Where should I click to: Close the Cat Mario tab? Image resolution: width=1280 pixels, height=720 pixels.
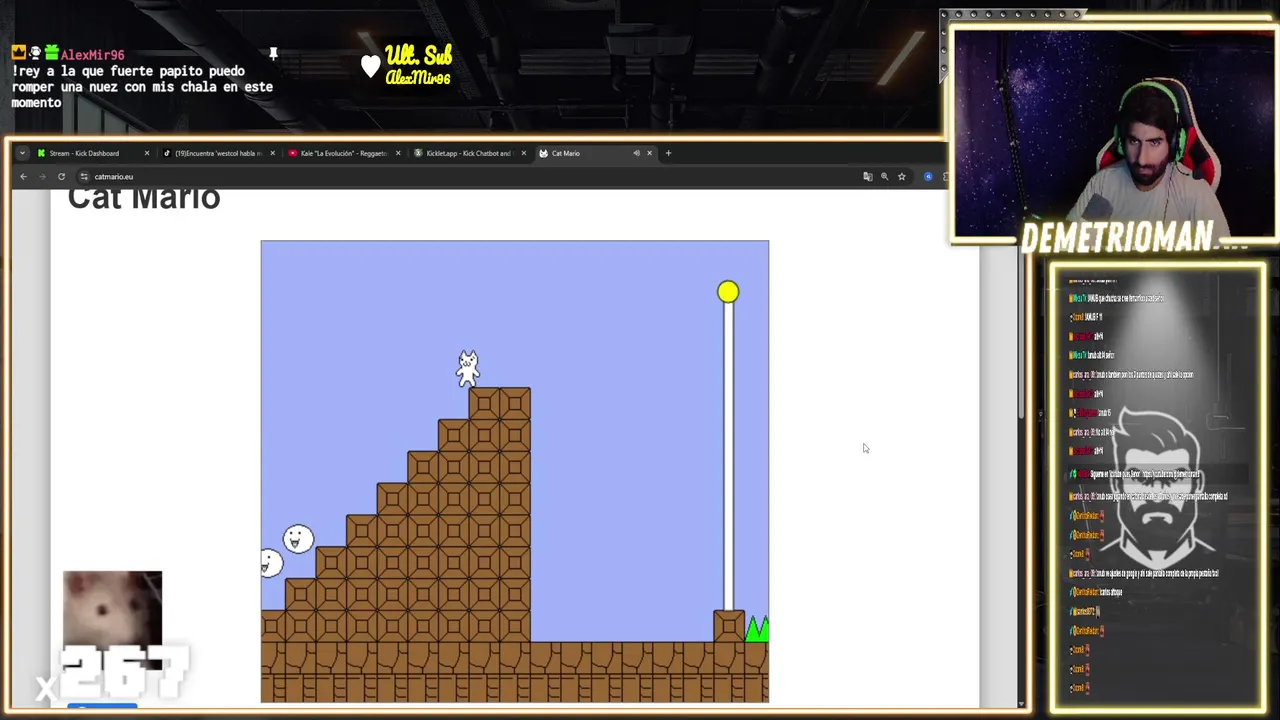point(649,153)
